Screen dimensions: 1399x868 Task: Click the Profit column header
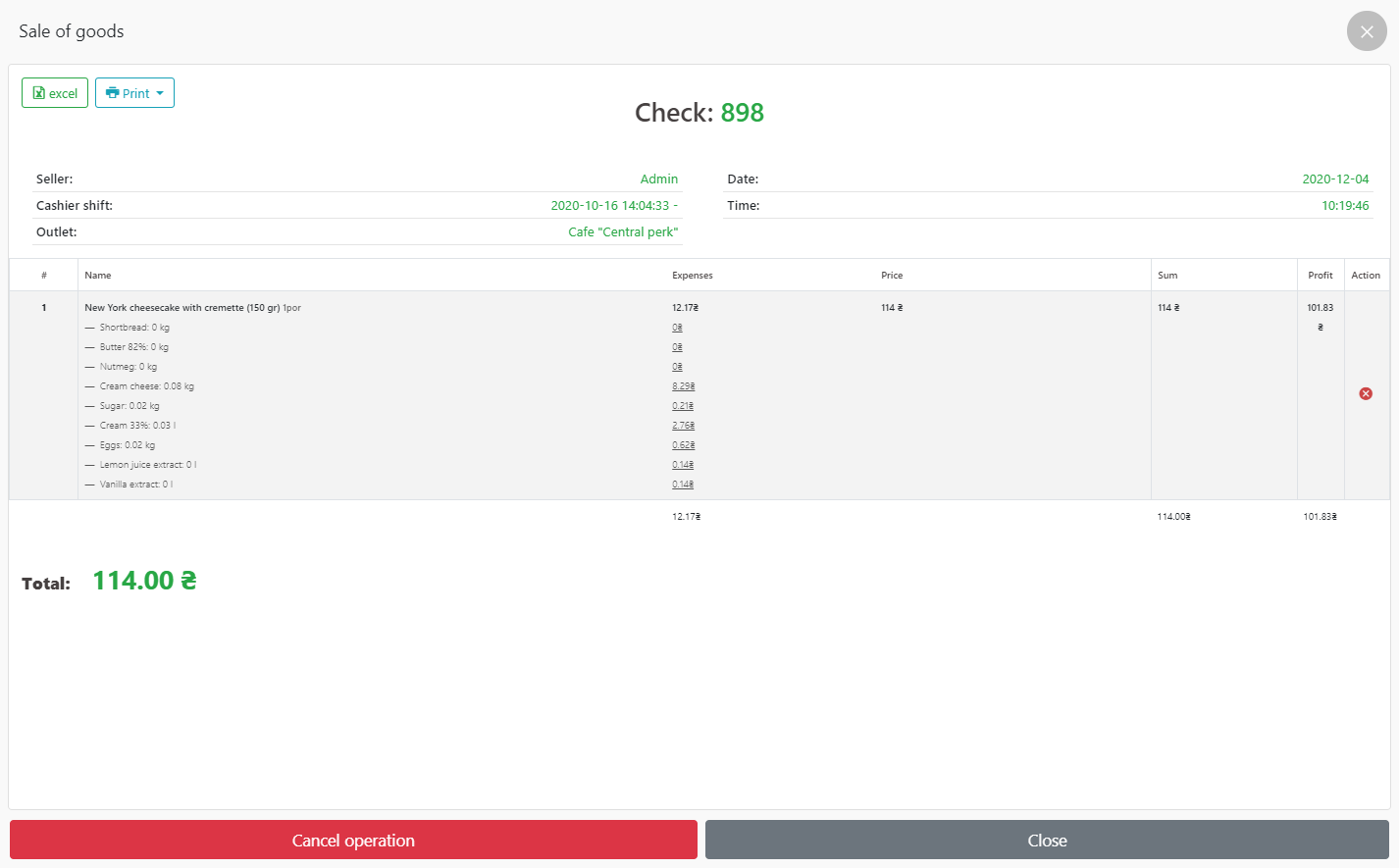[1320, 276]
